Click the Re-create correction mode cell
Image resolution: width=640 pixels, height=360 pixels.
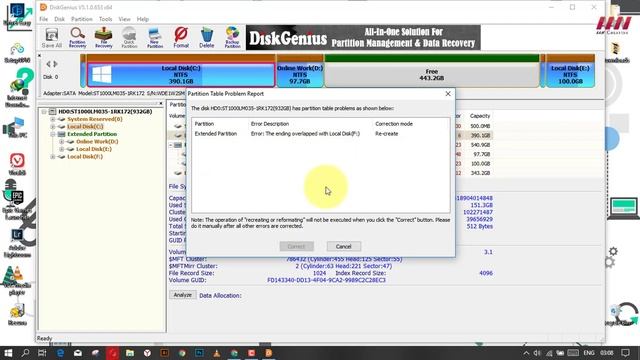387,133
